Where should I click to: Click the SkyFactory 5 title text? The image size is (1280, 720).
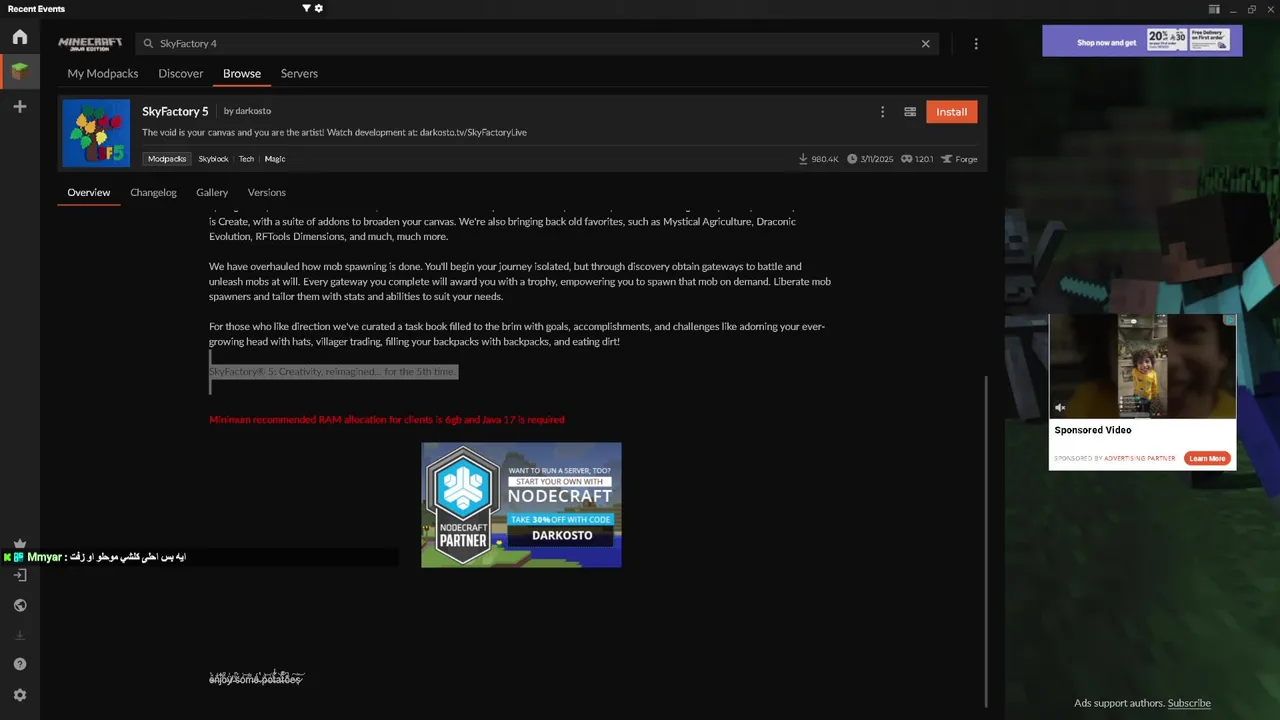click(175, 111)
